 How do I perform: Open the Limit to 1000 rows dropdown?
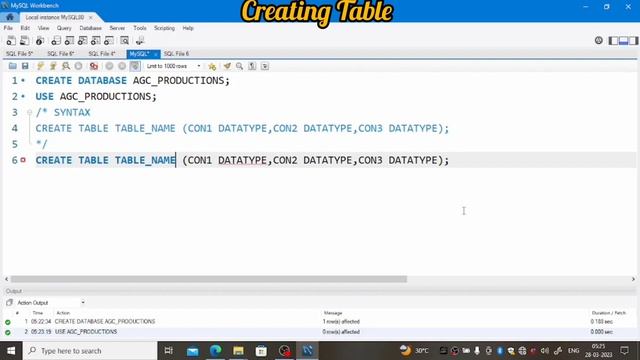coord(173,66)
